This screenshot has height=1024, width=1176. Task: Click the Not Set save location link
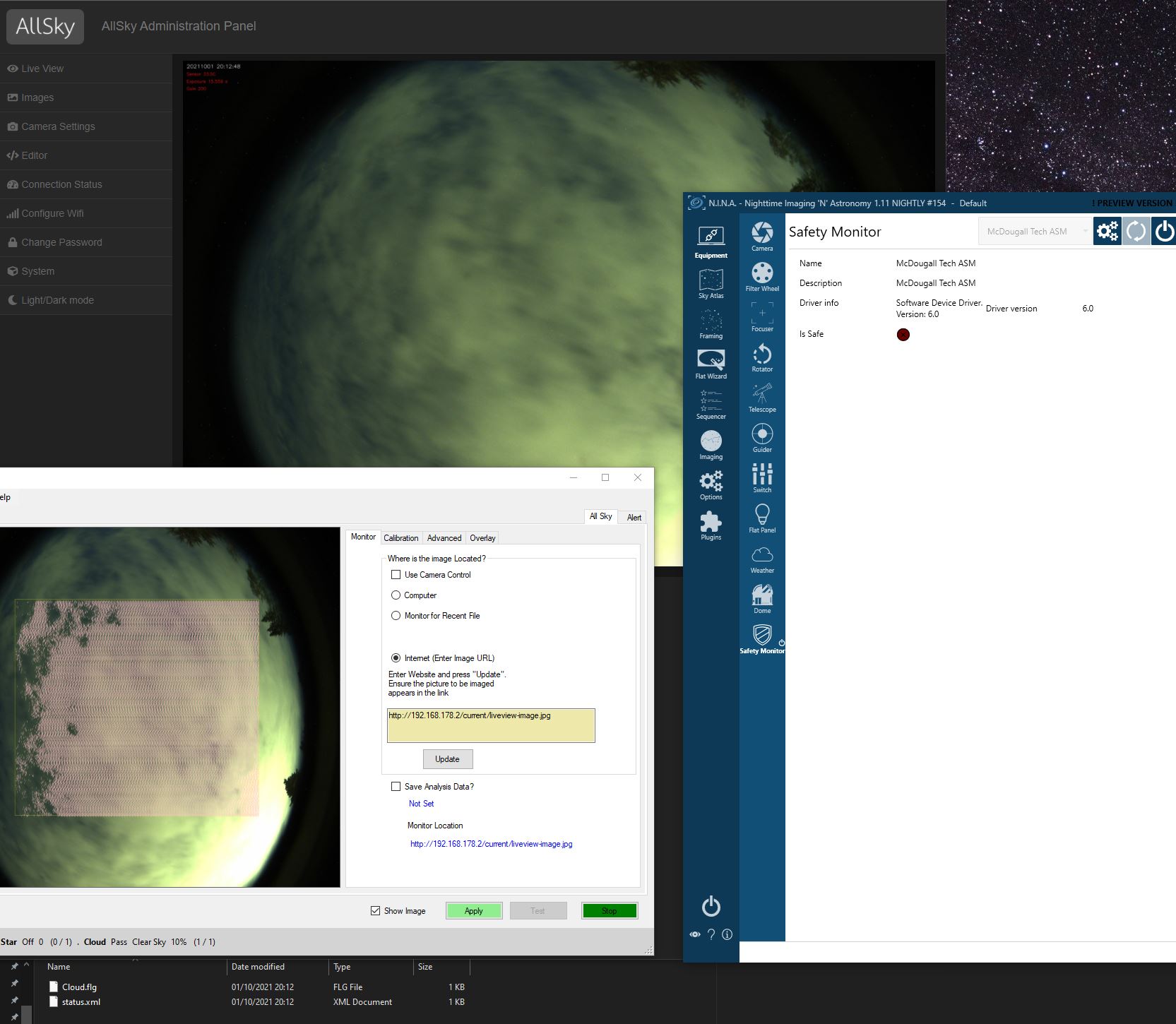[422, 804]
